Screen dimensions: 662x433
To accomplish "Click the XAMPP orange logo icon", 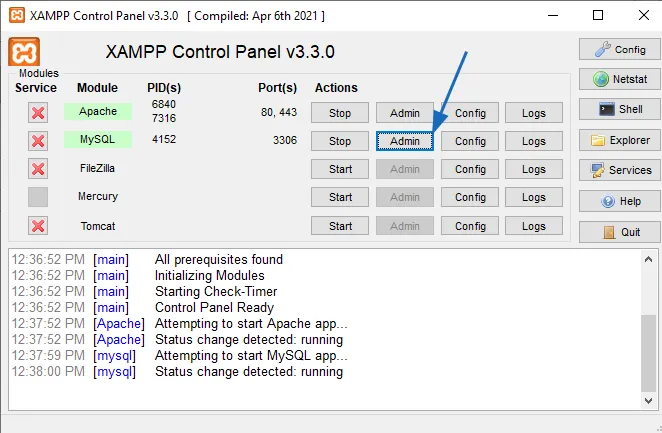I will coord(24,53).
